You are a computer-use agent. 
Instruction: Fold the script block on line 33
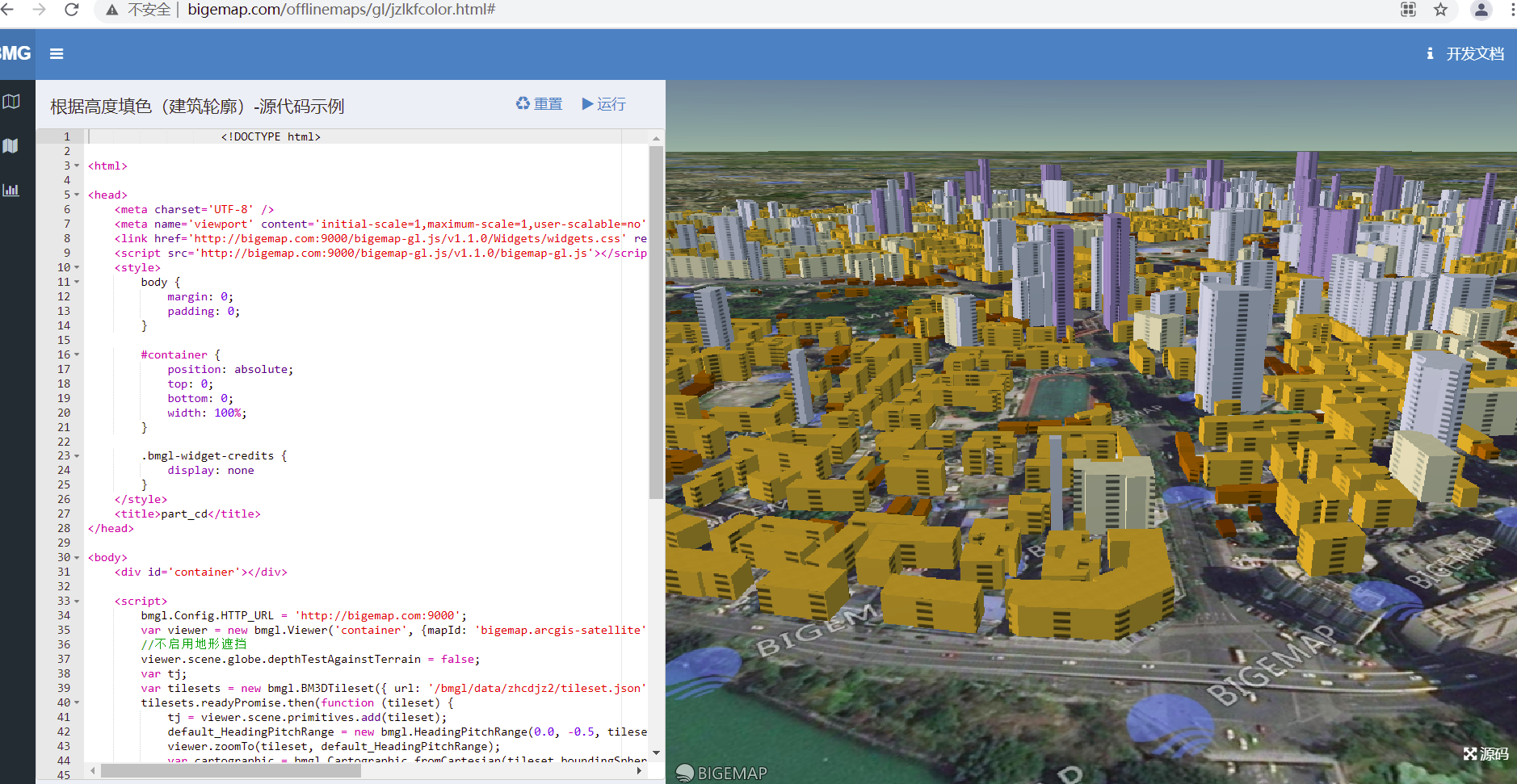77,601
